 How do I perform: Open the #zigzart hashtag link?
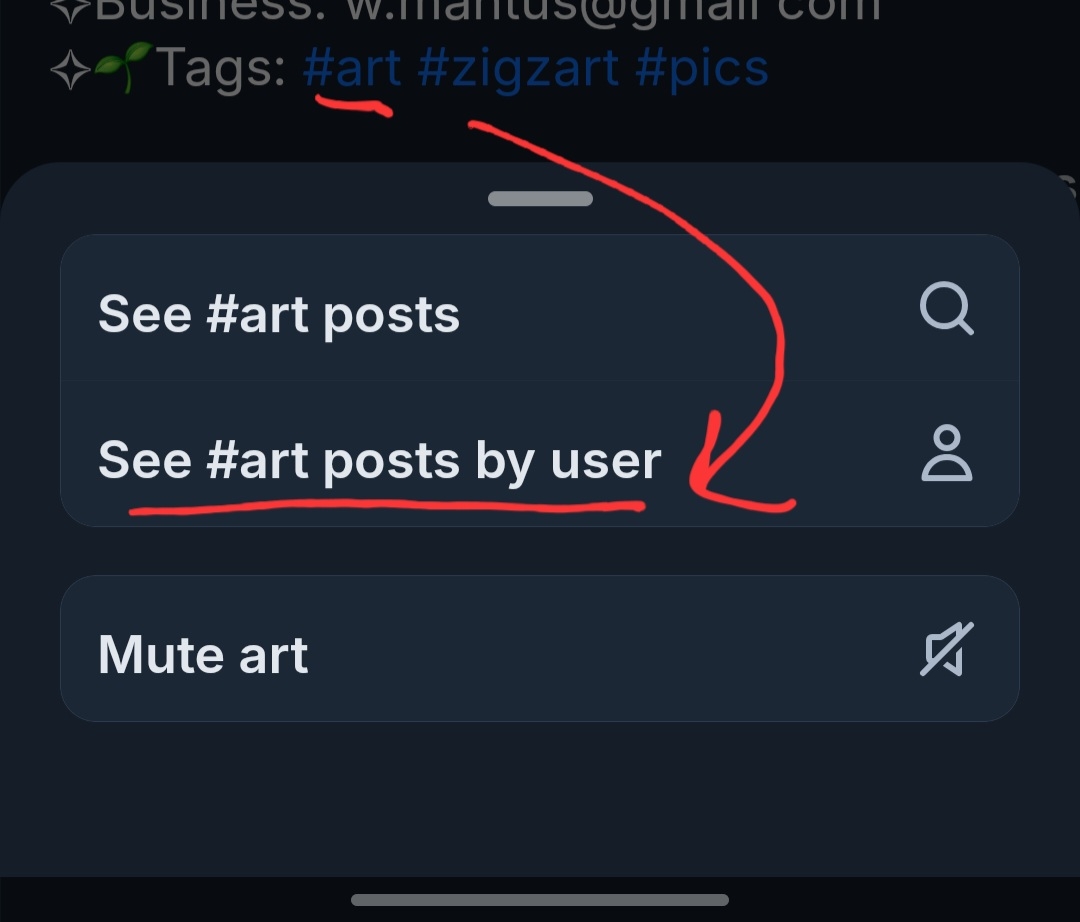pos(516,68)
